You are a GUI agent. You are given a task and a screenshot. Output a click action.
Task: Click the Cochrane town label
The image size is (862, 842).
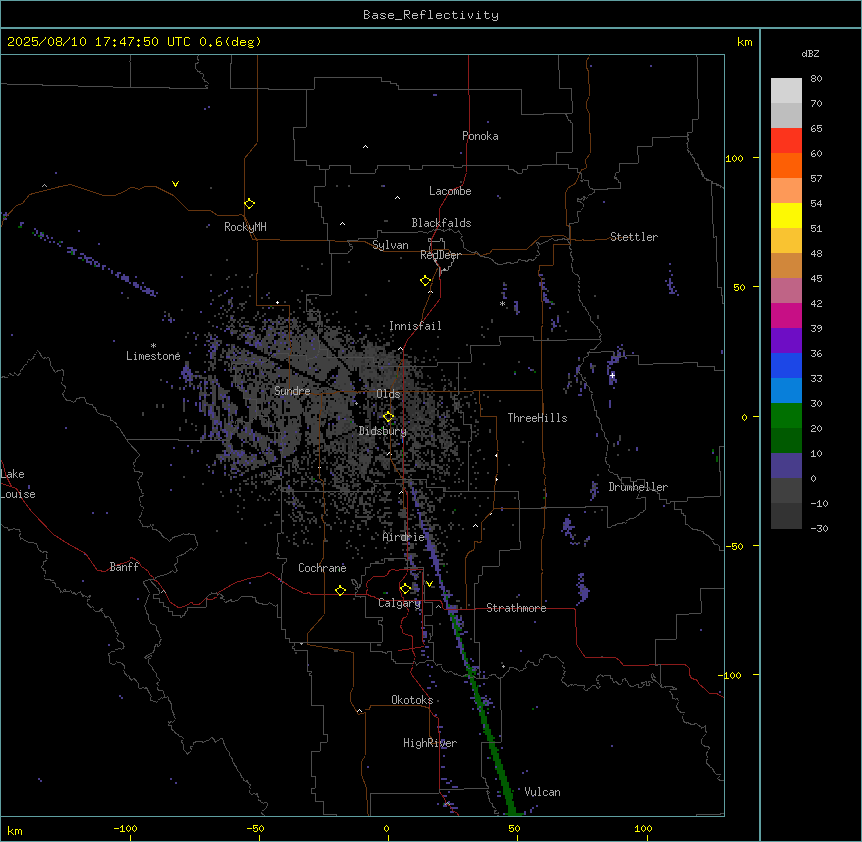tap(322, 568)
